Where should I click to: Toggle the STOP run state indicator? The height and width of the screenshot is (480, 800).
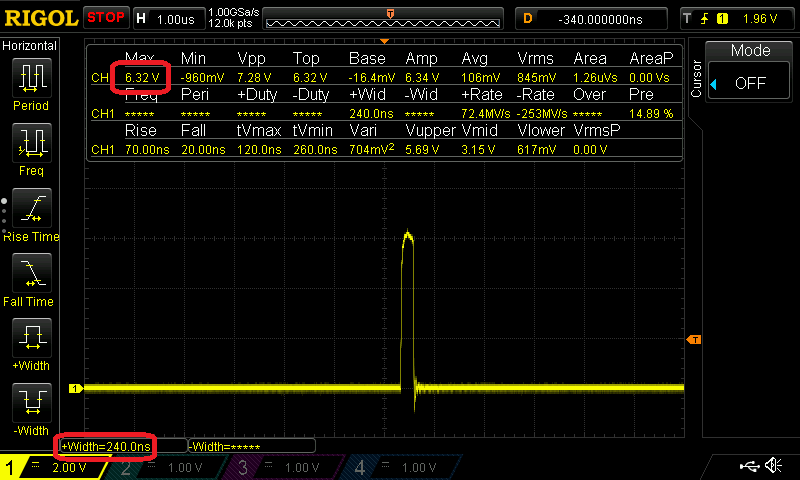pos(105,17)
